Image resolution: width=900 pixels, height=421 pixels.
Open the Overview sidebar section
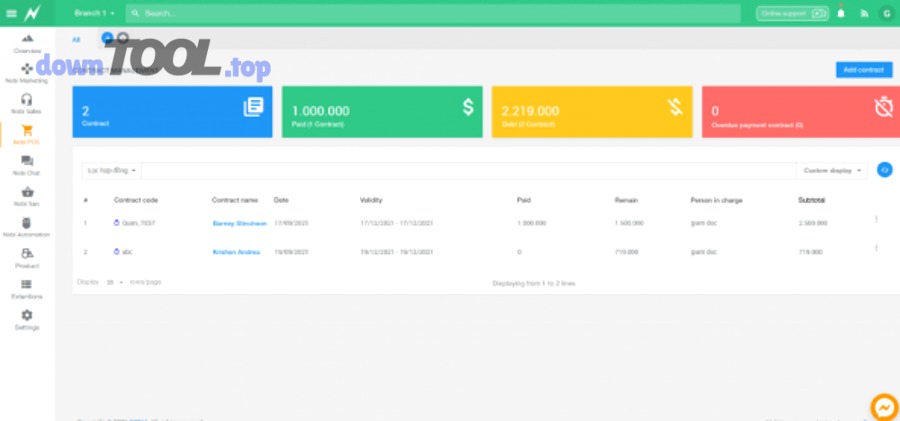[27, 42]
